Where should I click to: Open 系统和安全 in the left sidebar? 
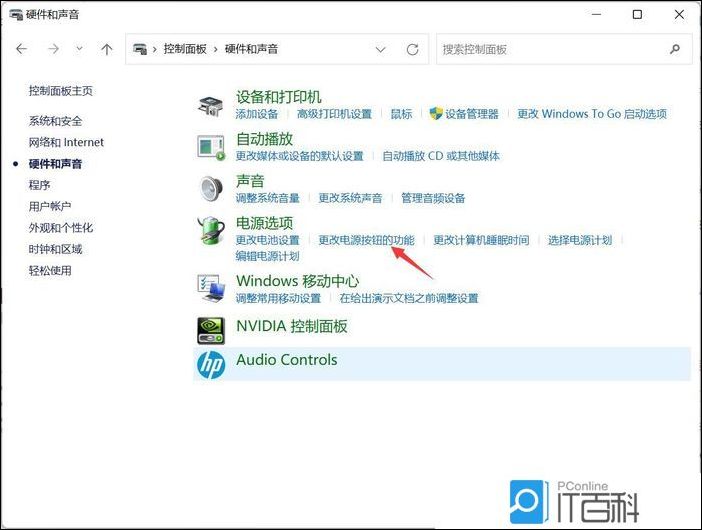[x=56, y=121]
